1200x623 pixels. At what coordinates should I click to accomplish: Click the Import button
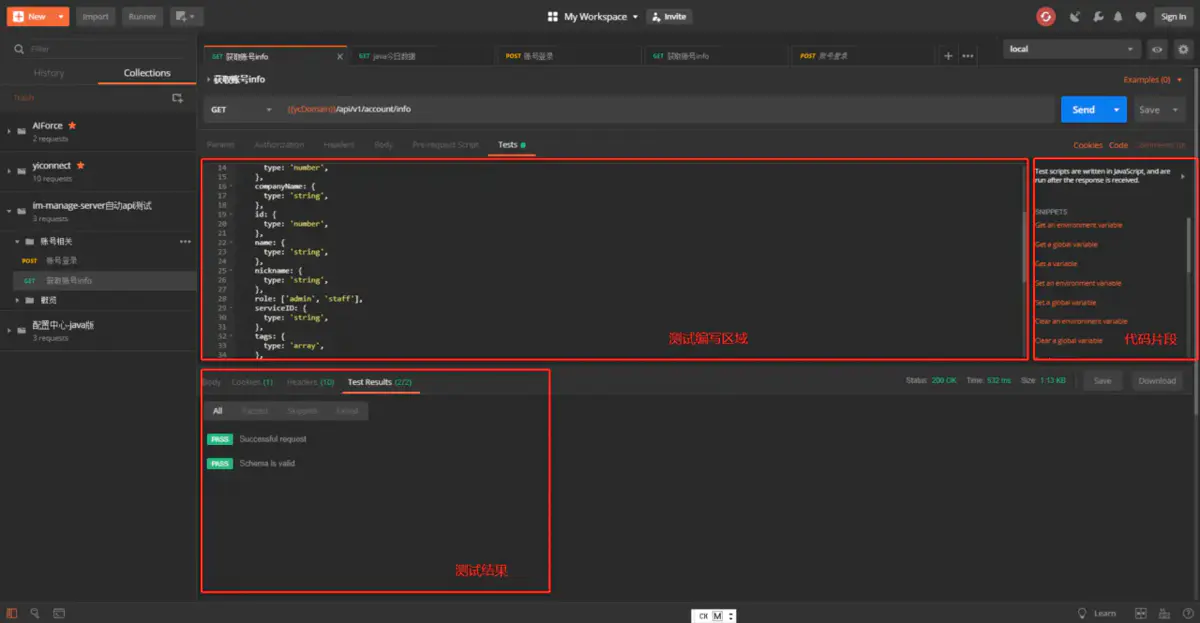coord(96,16)
